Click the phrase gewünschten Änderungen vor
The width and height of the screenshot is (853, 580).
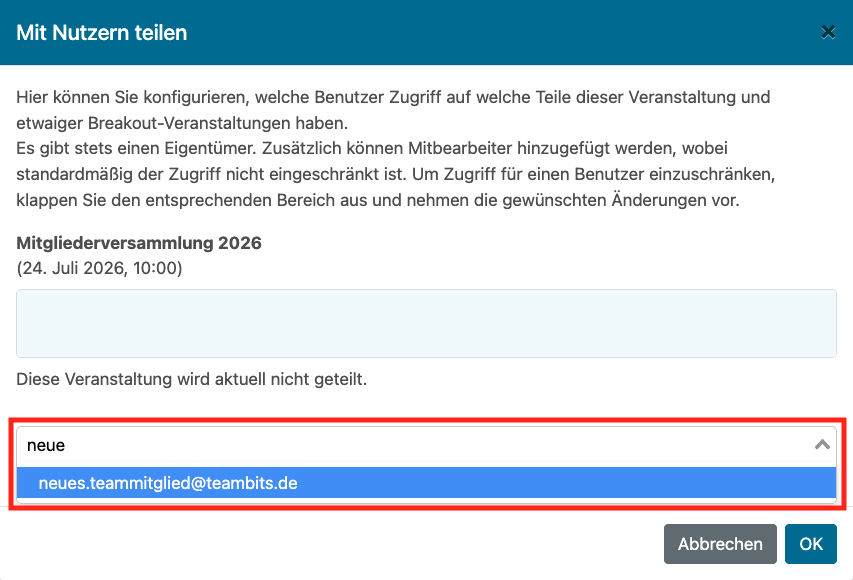coord(621,200)
